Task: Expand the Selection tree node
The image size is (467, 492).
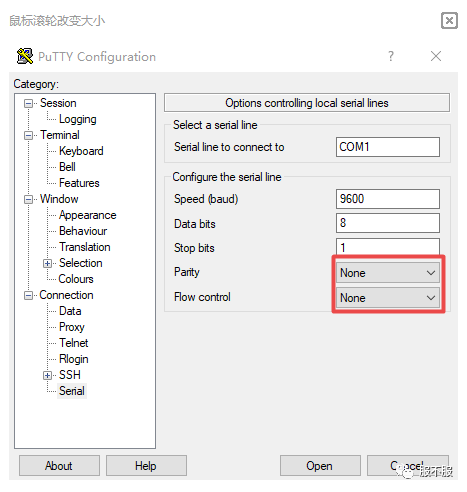Action: coord(47,263)
